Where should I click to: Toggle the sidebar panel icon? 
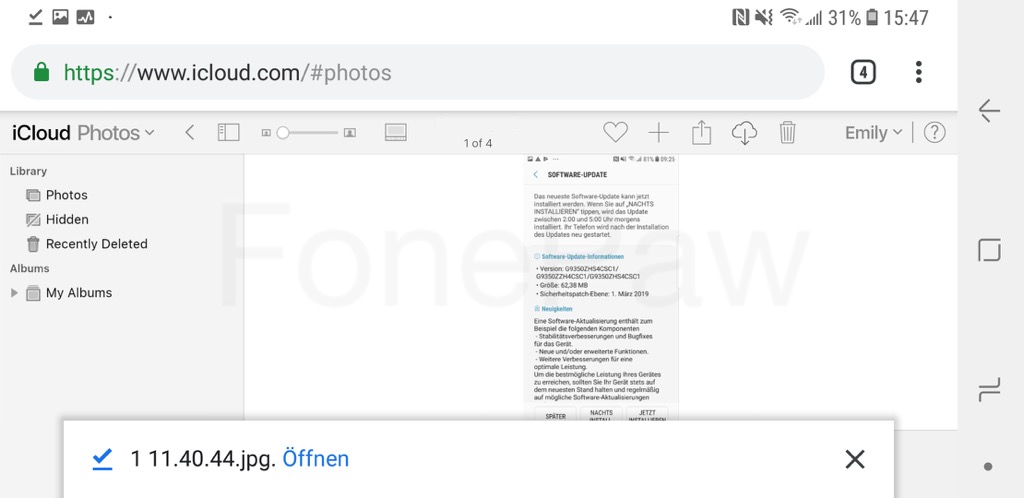tap(229, 132)
